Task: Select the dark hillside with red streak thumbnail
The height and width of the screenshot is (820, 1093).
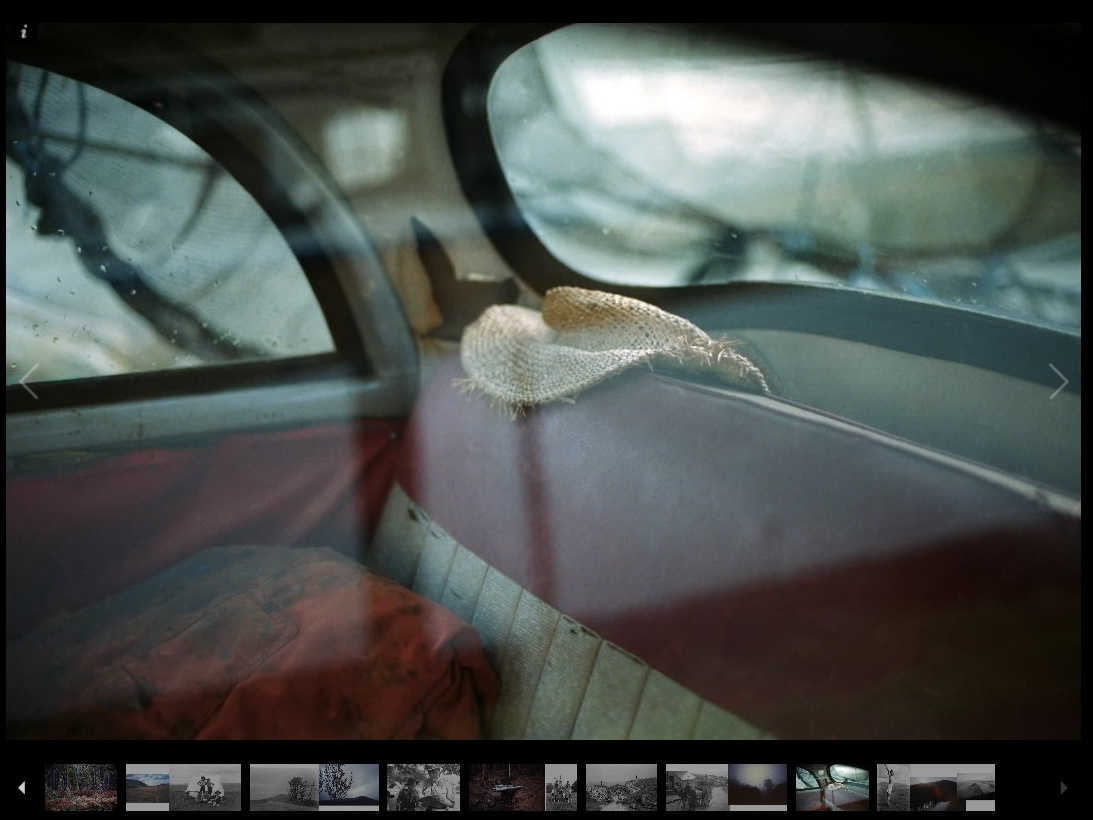Action: 933,787
